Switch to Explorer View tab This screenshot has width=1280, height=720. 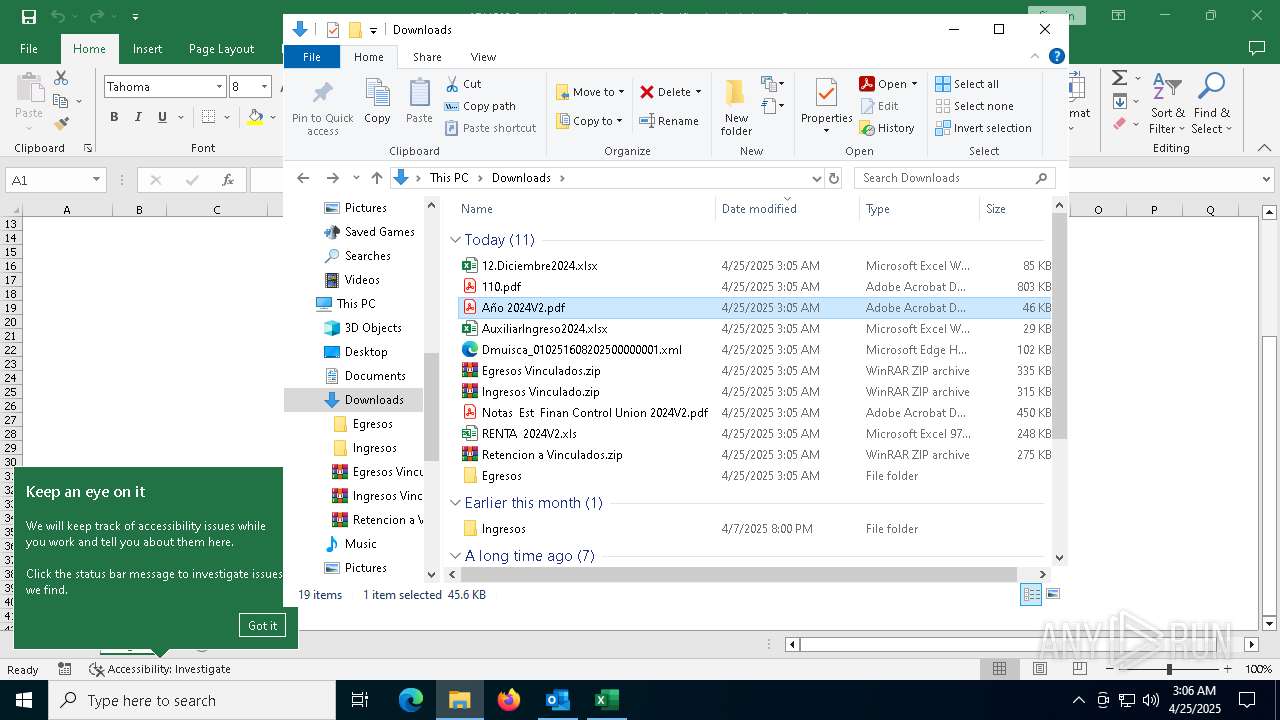click(483, 57)
